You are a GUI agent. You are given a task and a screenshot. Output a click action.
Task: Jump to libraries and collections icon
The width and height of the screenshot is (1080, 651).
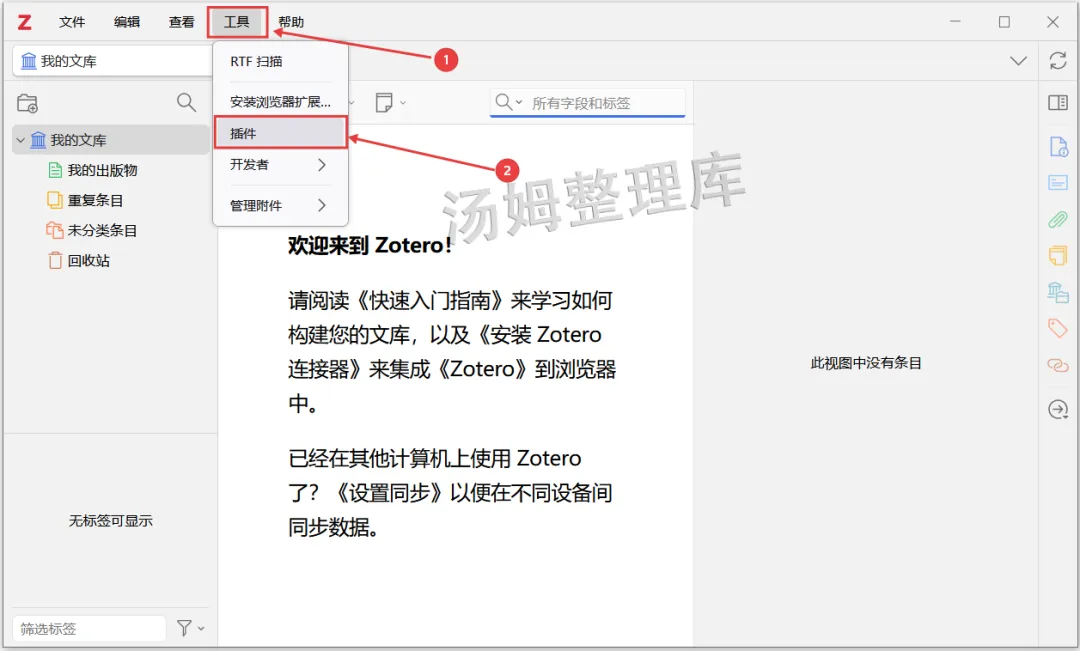coord(1058,292)
